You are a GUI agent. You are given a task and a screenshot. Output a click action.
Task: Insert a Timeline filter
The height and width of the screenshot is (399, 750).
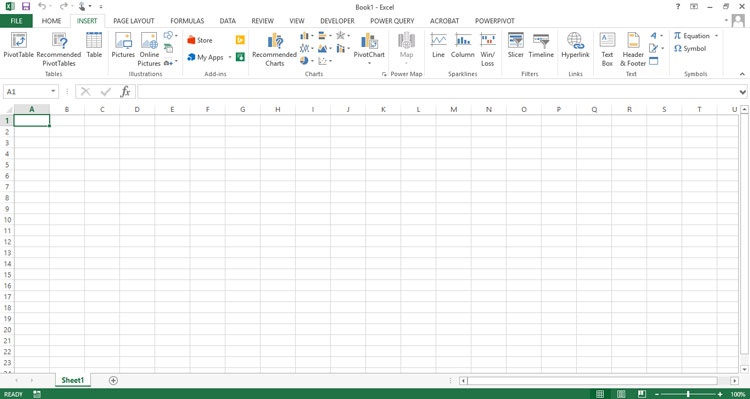pyautogui.click(x=541, y=45)
